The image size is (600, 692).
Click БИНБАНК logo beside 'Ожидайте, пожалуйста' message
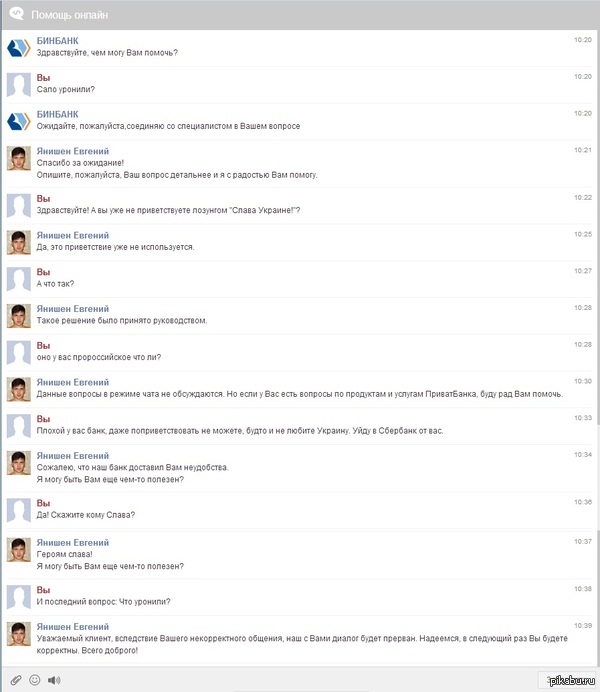tap(19, 122)
